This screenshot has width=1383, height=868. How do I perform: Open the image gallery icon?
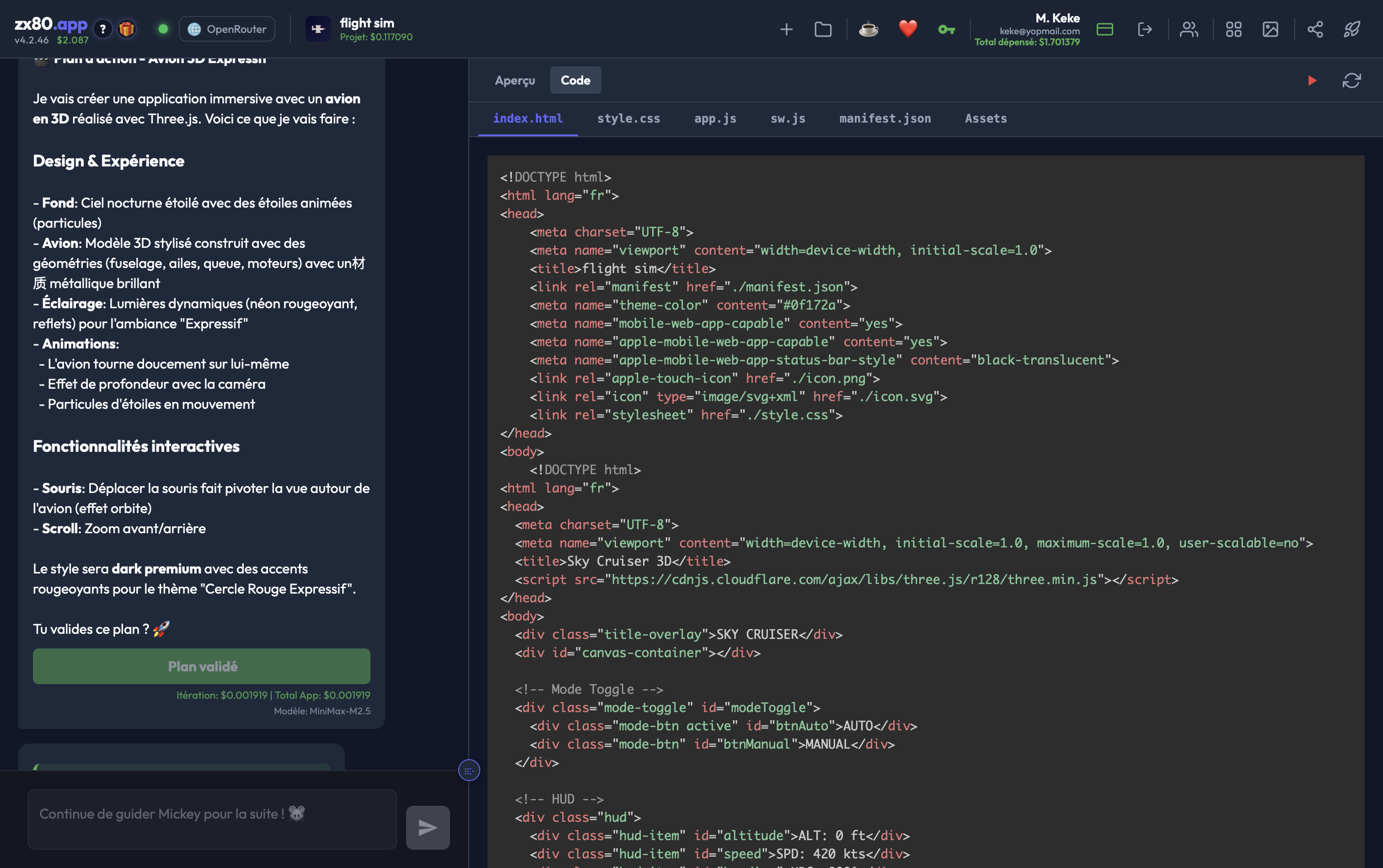tap(1270, 29)
